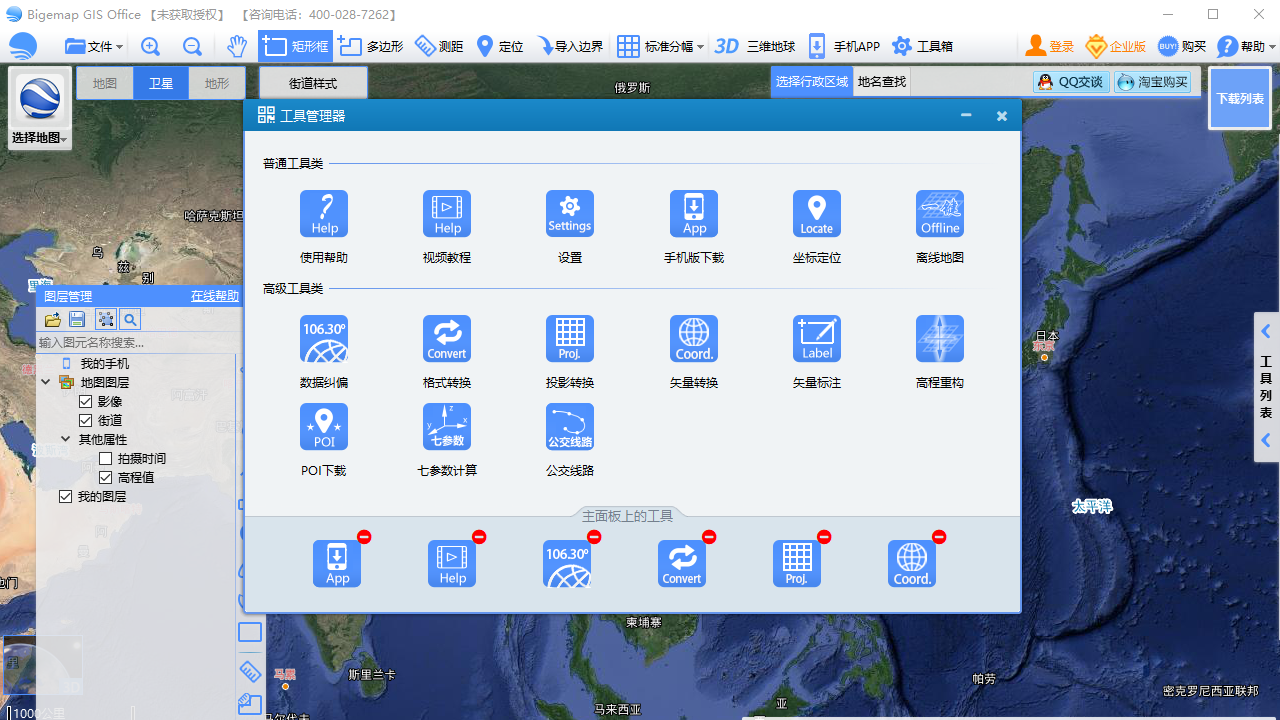Uncheck the 影像 layer checkbox
The width and height of the screenshot is (1280, 720).
click(86, 400)
